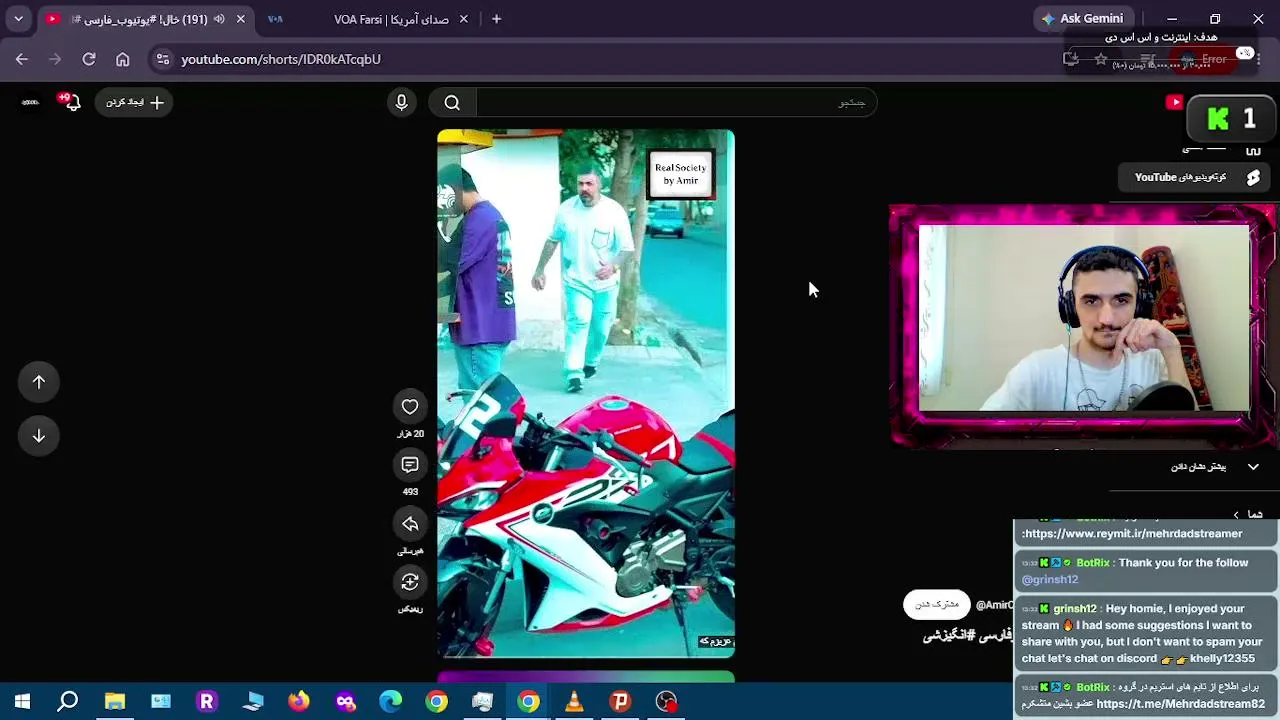Open a new browser tab
Image resolution: width=1280 pixels, height=720 pixels.
(x=496, y=19)
